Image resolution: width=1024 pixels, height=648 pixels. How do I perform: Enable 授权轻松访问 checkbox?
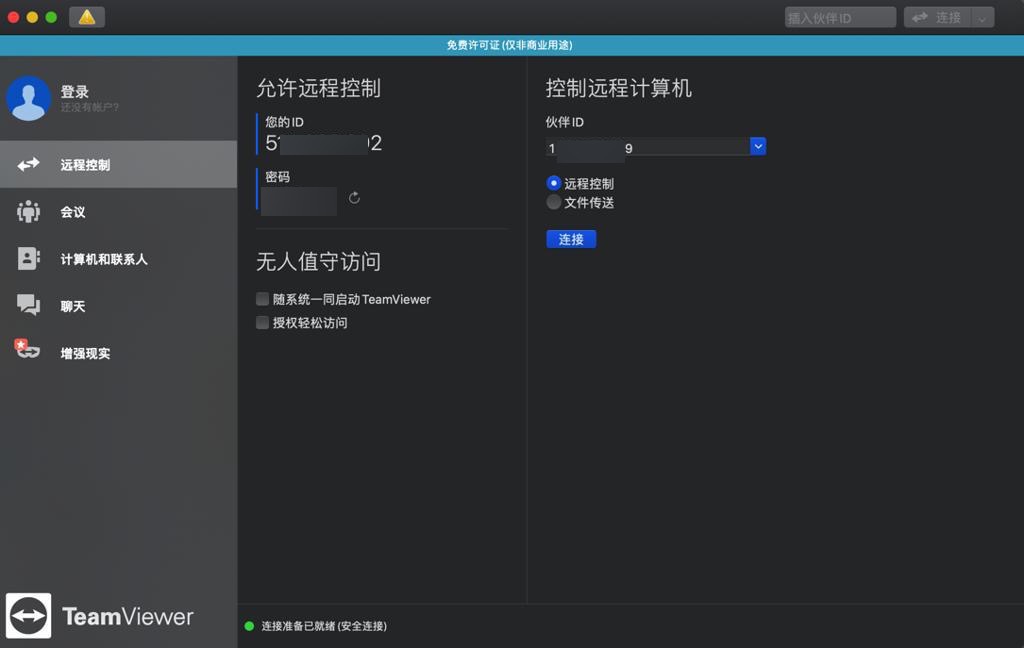[x=263, y=323]
